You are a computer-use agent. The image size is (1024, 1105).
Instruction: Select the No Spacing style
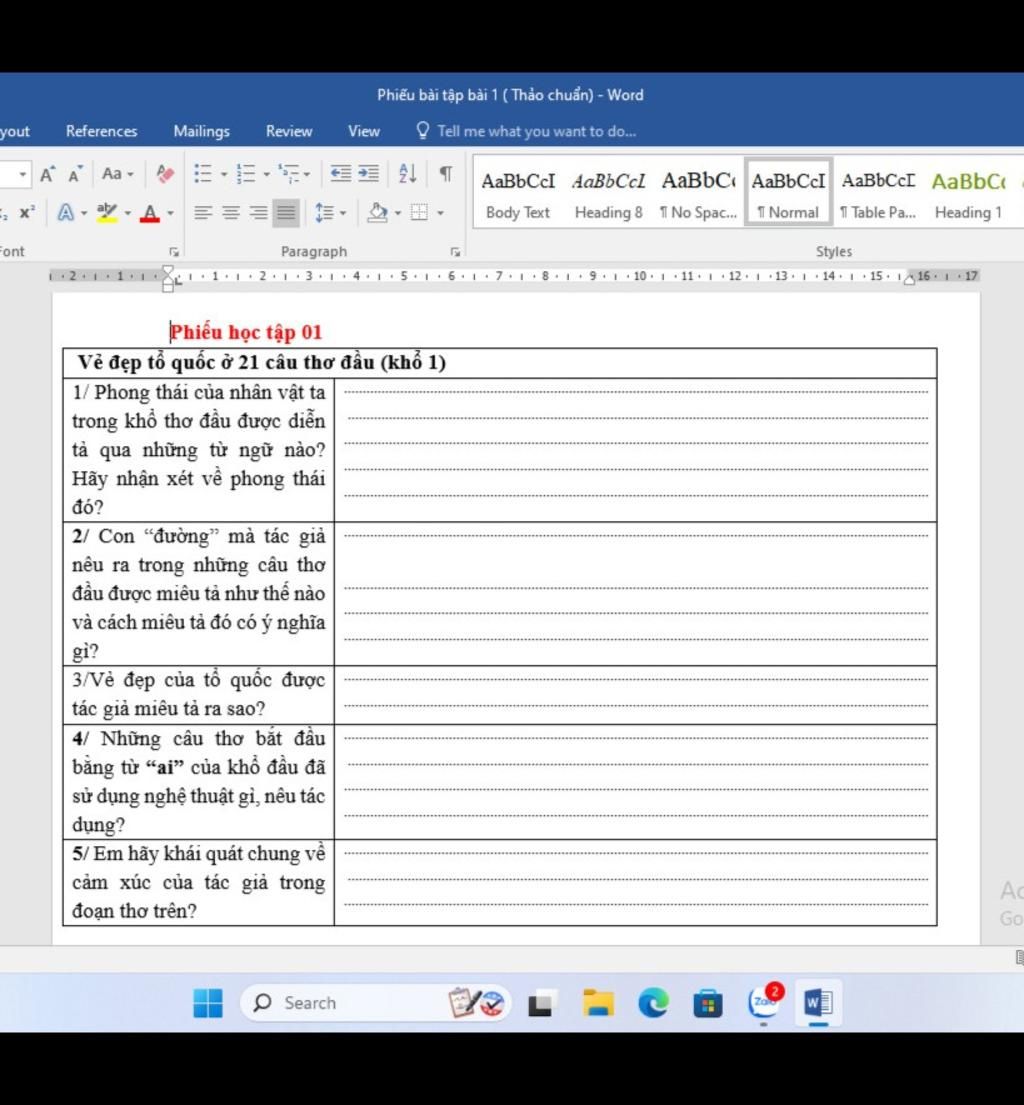698,193
